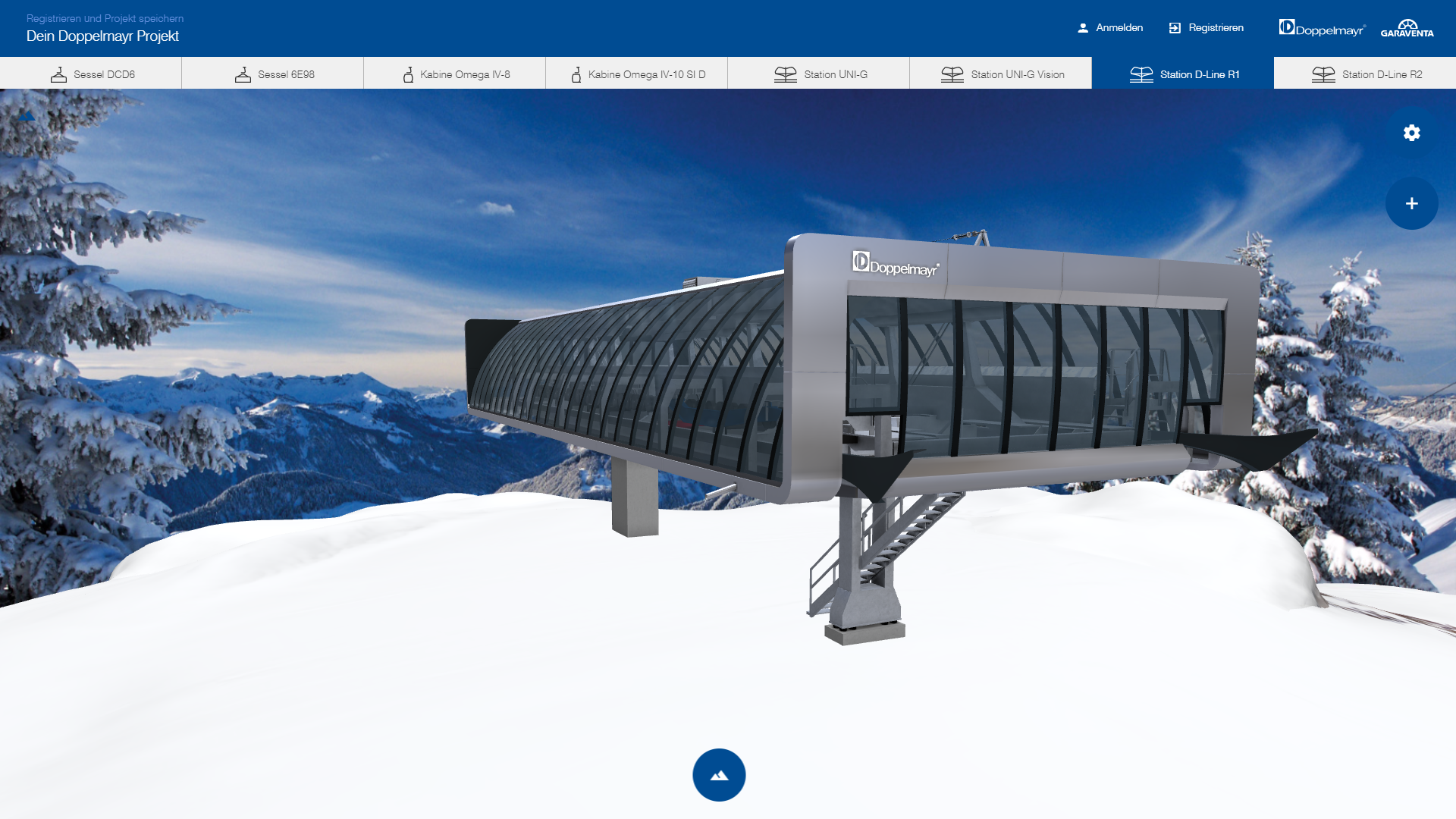Screen dimensions: 1456x819
Task: Click the gondola icon for Kabine Omega IV-8
Action: coord(408,74)
